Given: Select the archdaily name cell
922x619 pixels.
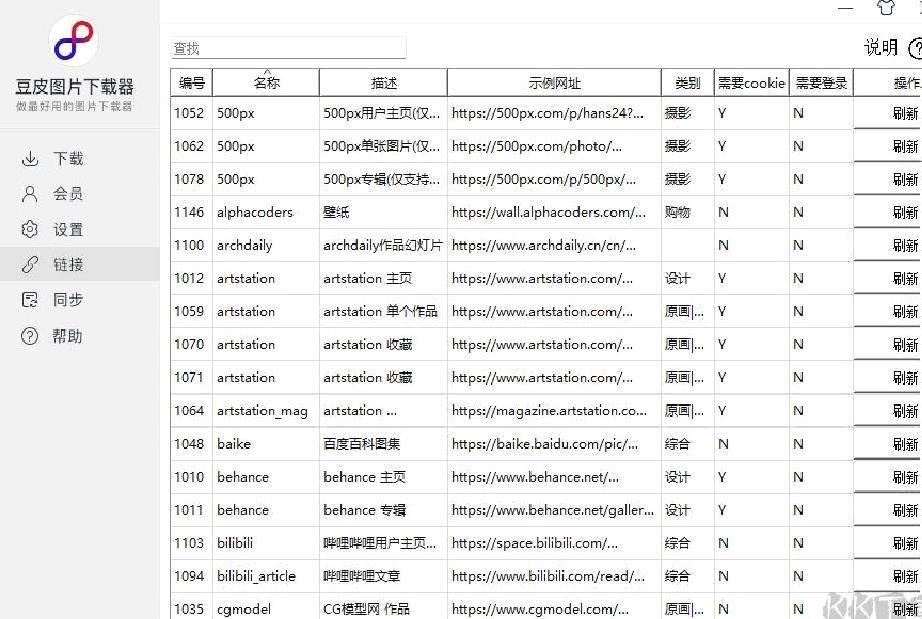Looking at the screenshot, I should coord(266,245).
